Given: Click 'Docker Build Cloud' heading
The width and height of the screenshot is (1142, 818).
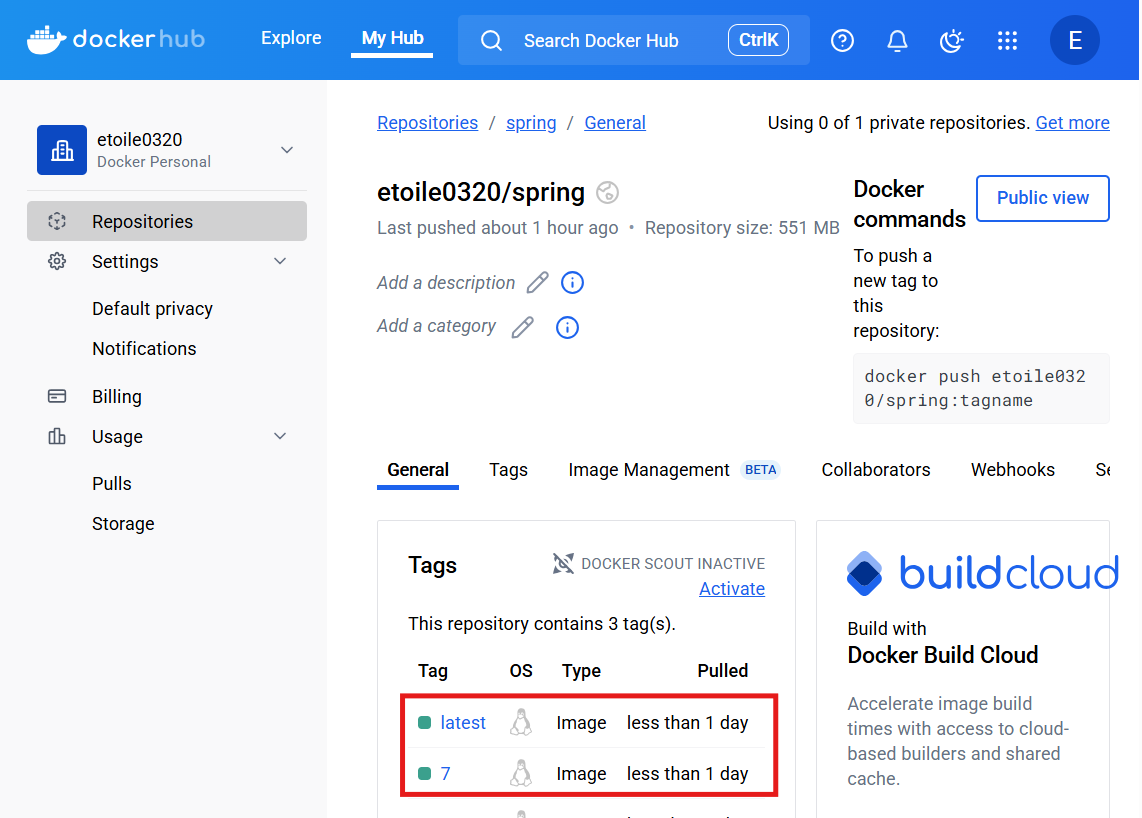Looking at the screenshot, I should pos(942,655).
